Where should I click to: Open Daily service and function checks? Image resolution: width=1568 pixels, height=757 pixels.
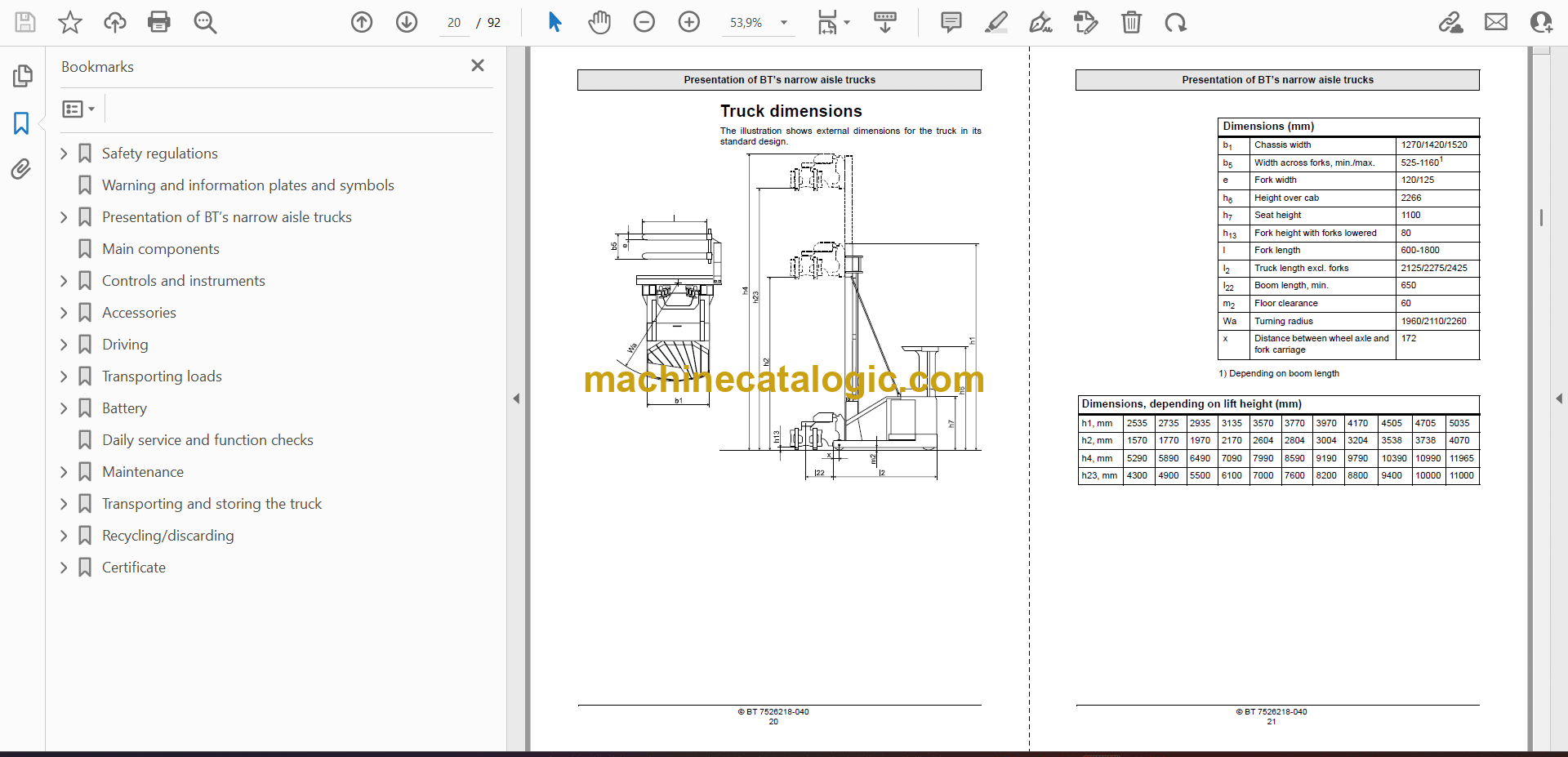pos(207,440)
